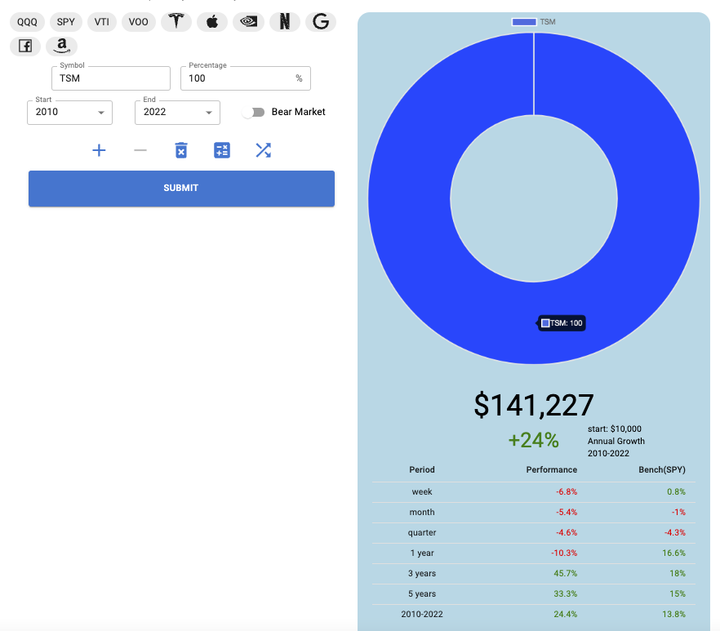720x631 pixels.
Task: Click the week row label
Action: (x=422, y=492)
